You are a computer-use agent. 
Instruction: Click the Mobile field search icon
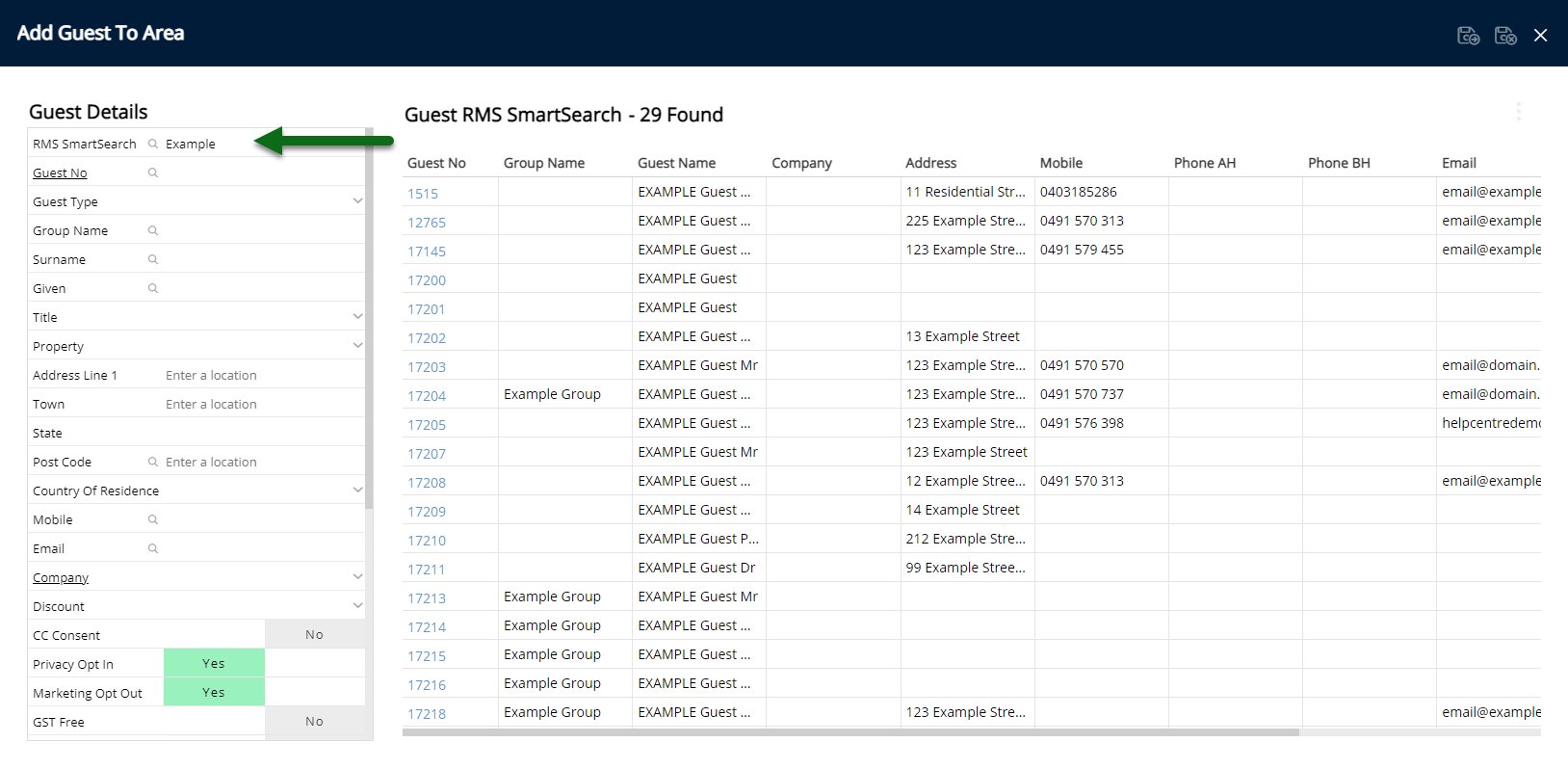click(x=152, y=519)
